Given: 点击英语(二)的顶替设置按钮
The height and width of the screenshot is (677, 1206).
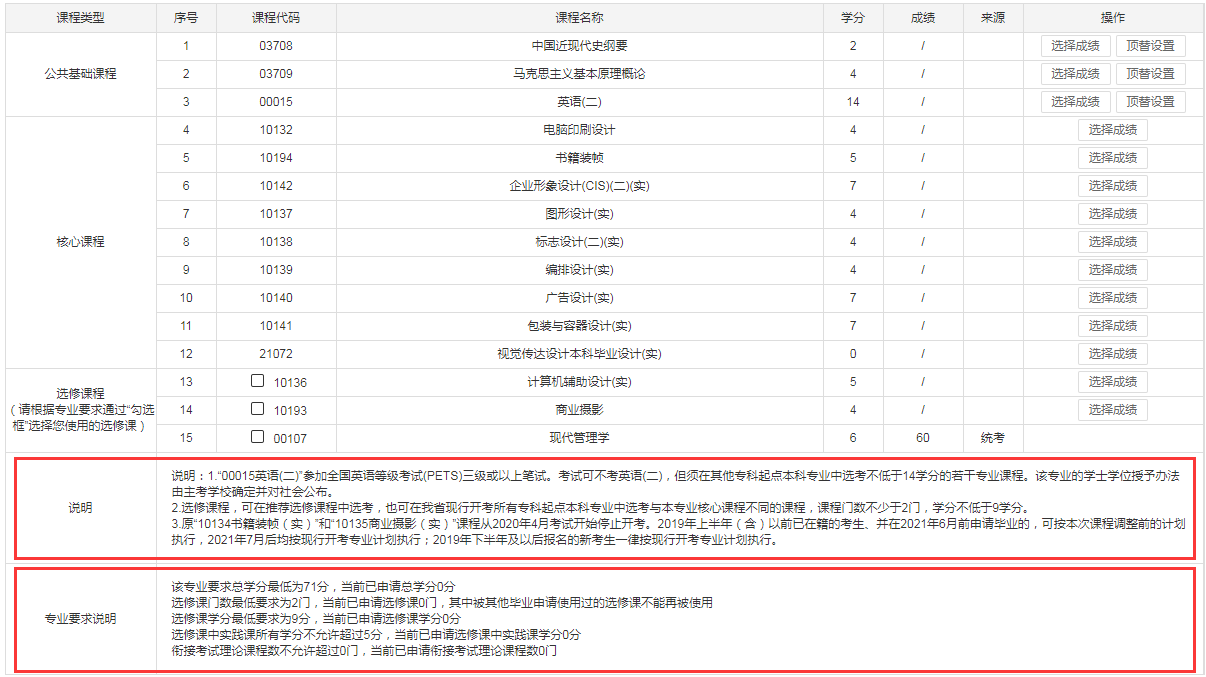Looking at the screenshot, I should pos(1150,101).
